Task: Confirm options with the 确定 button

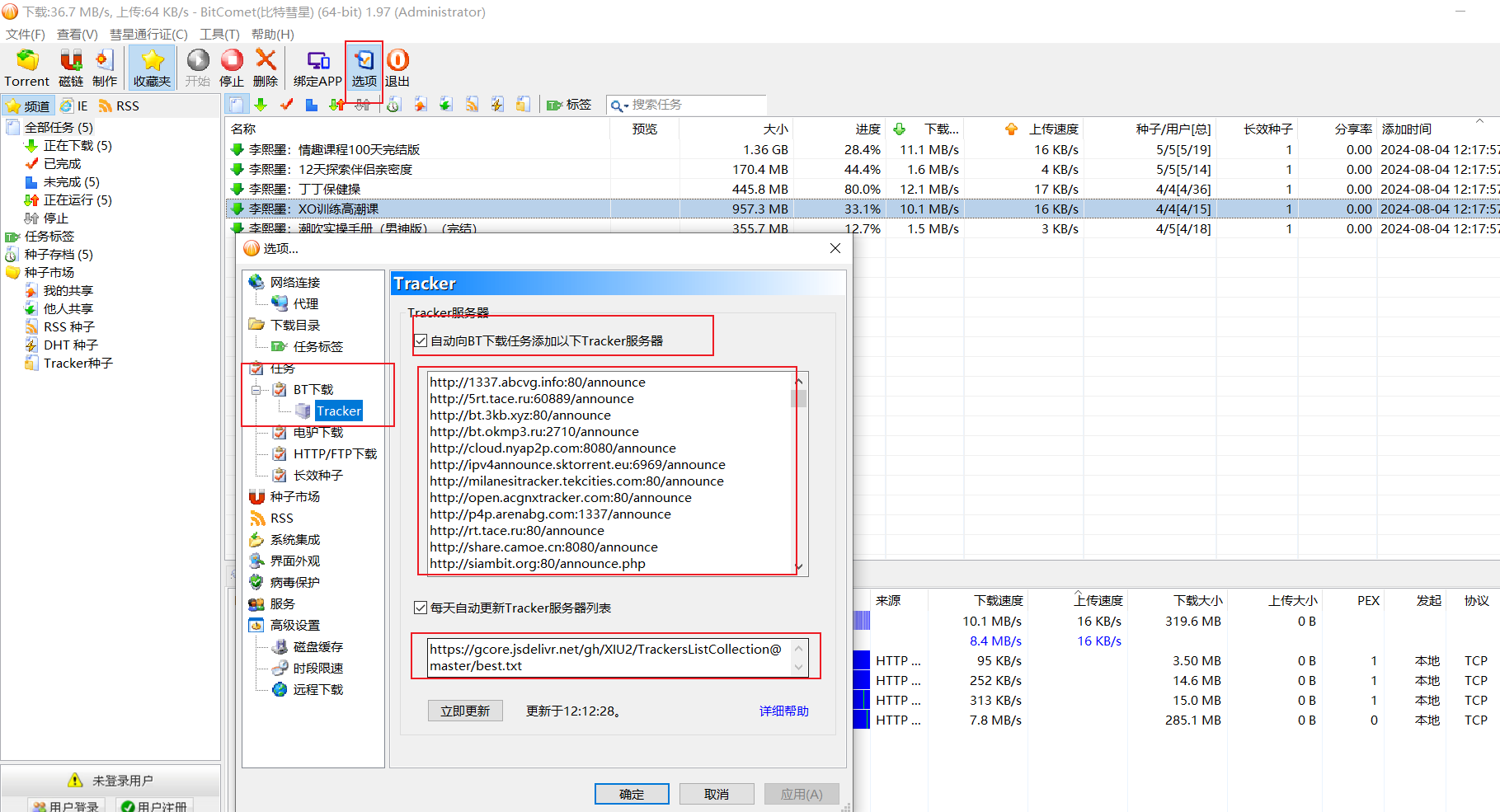Action: 632,794
